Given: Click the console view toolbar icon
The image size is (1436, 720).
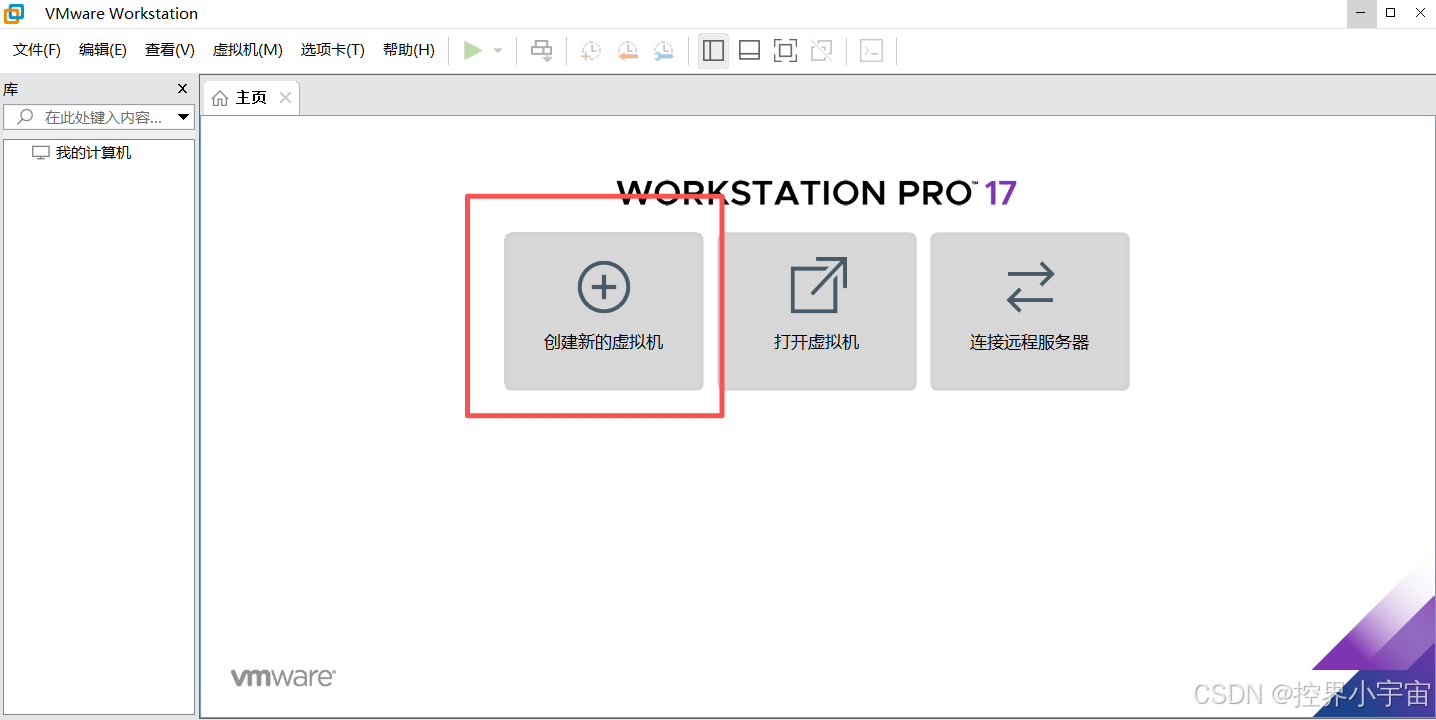Looking at the screenshot, I should point(871,50).
